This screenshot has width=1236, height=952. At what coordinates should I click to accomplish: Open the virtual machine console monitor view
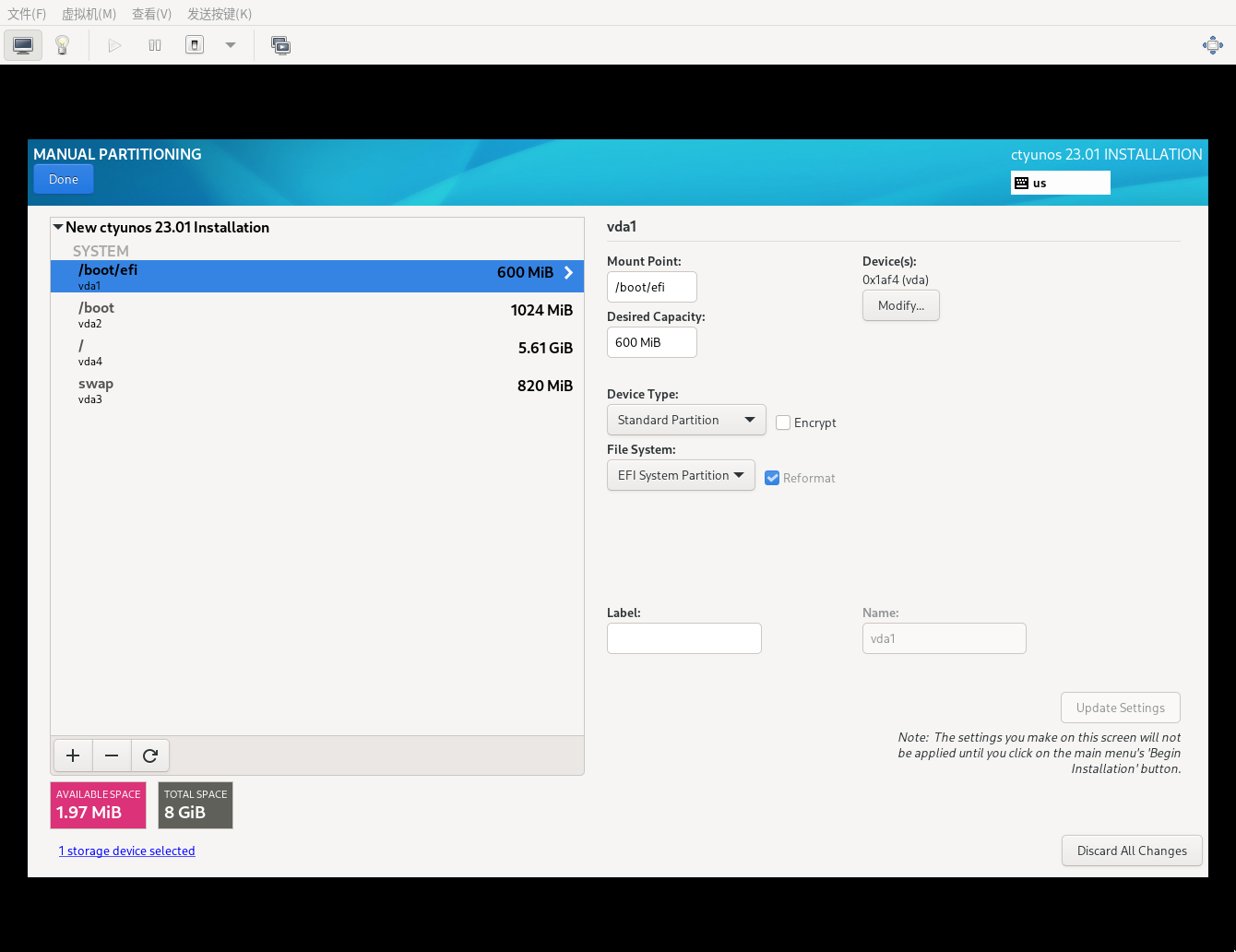point(23,45)
